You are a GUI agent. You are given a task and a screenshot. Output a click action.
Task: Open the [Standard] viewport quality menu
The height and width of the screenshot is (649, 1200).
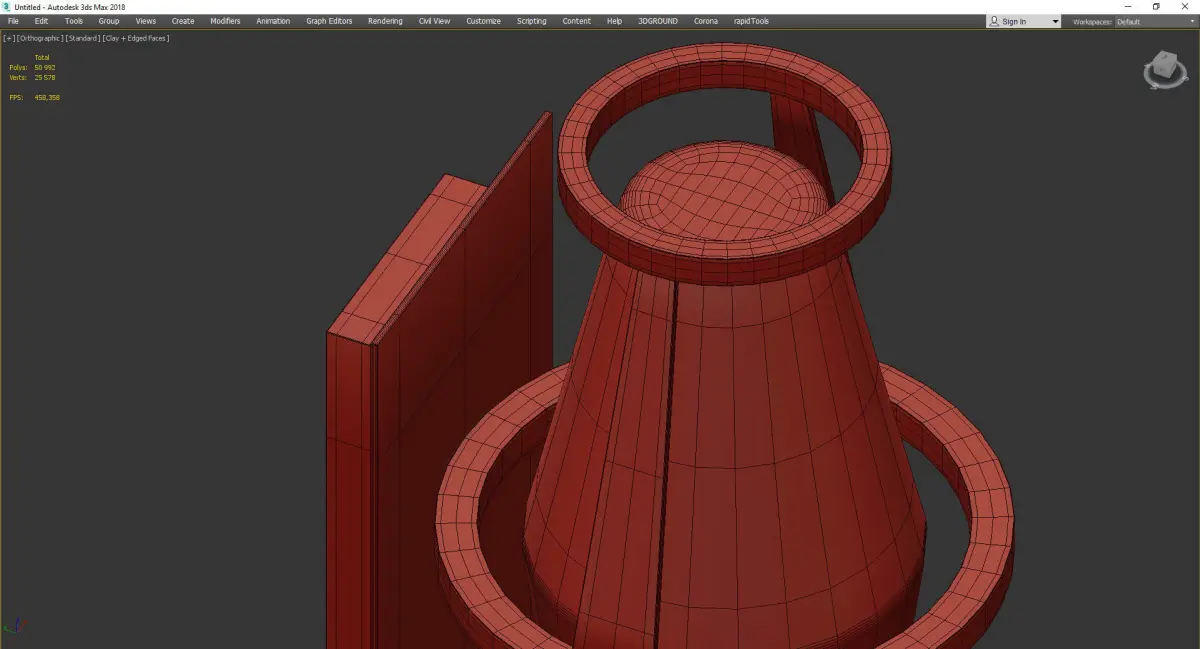point(82,38)
